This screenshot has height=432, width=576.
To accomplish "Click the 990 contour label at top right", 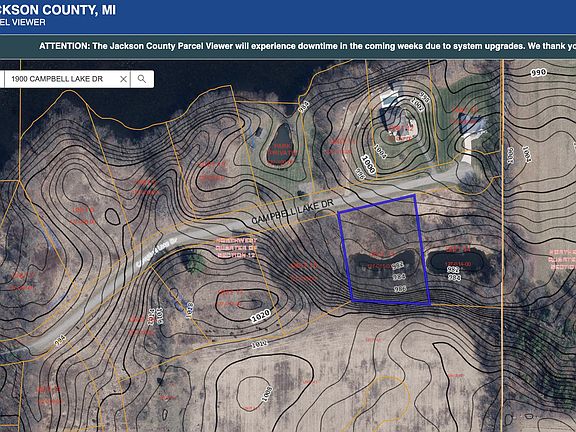I will pyautogui.click(x=538, y=72).
